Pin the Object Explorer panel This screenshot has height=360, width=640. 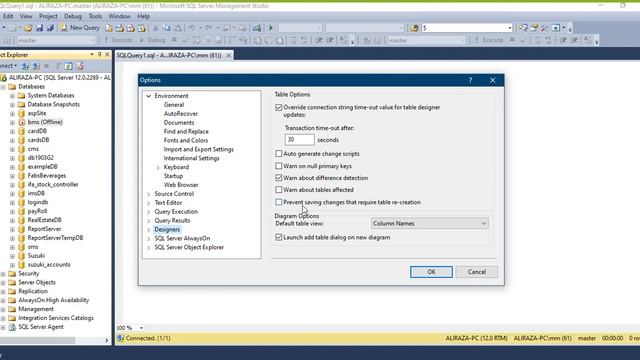99,54
